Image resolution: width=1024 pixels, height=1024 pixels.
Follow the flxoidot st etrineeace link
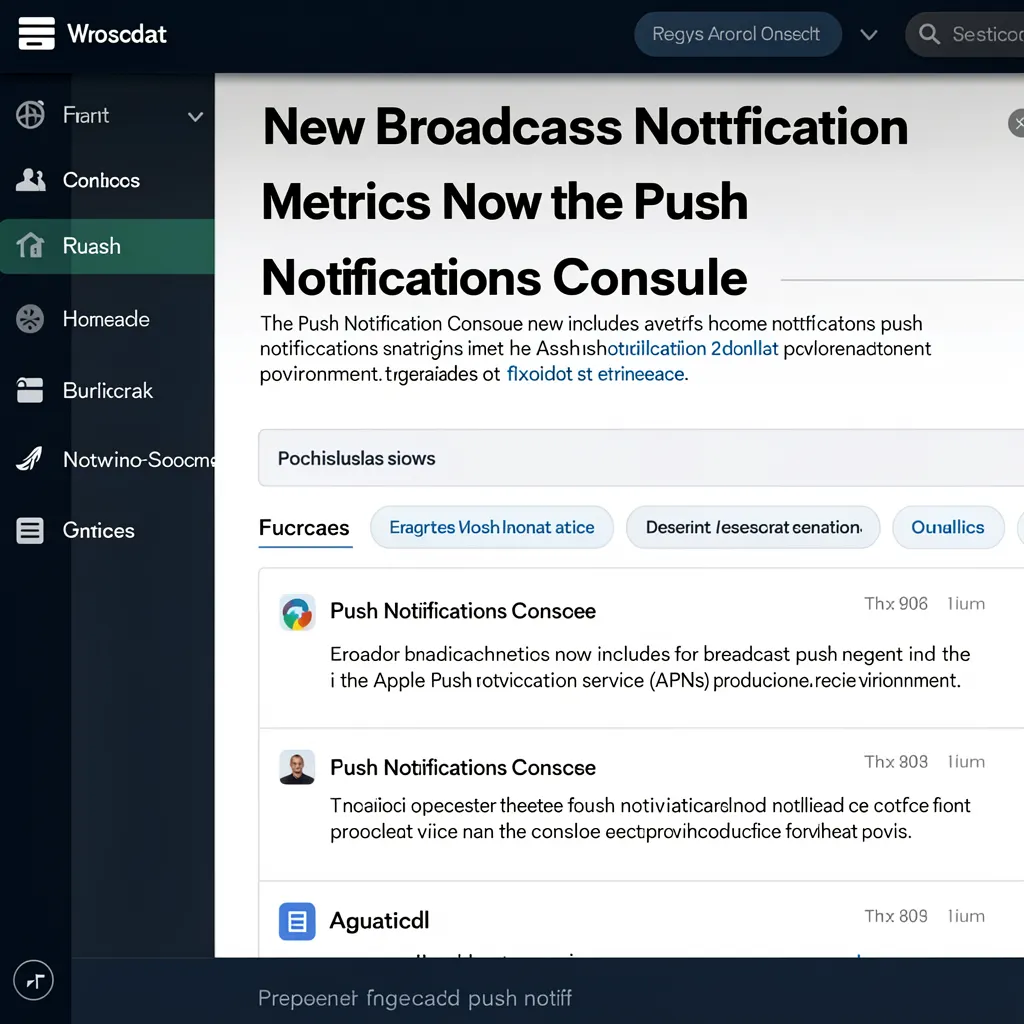(596, 374)
